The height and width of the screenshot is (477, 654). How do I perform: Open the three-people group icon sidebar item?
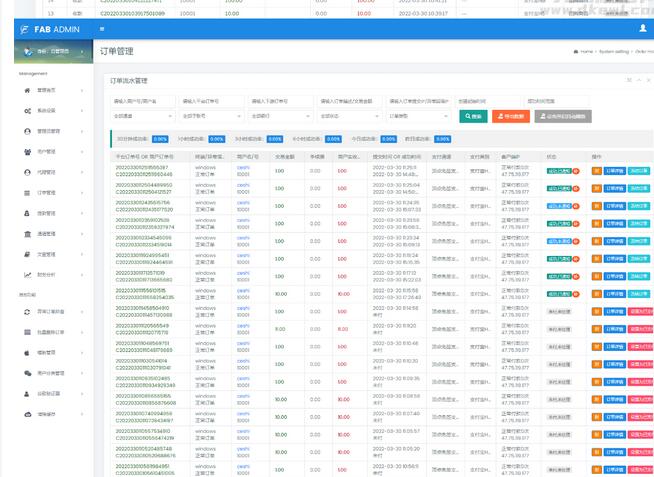[27, 152]
